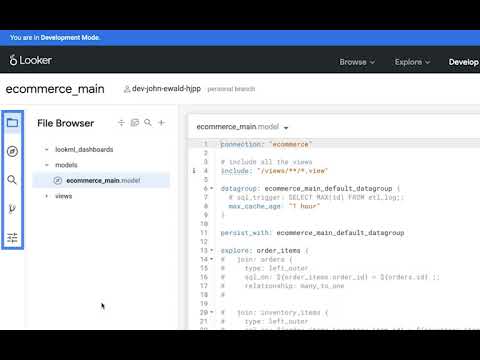This screenshot has height=360, width=480.
Task: Open the Find and Replace magnifier sidebar icon
Action: pos(12,180)
